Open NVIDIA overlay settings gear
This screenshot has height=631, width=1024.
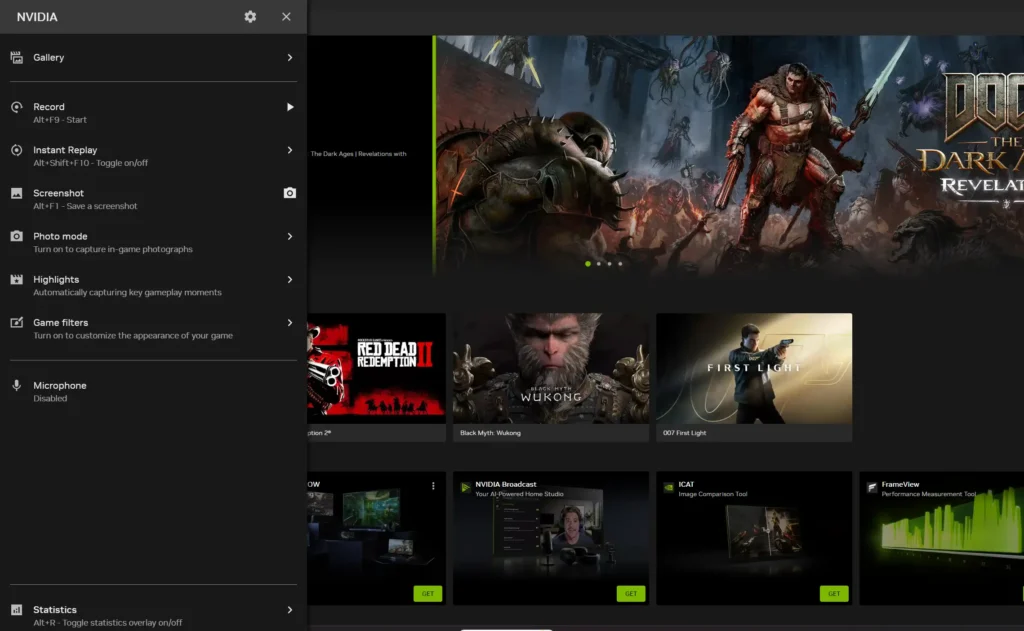tap(250, 17)
